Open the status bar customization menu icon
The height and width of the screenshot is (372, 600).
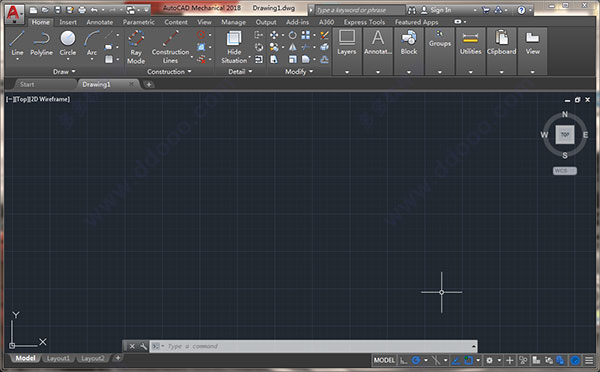pyautogui.click(x=589, y=360)
